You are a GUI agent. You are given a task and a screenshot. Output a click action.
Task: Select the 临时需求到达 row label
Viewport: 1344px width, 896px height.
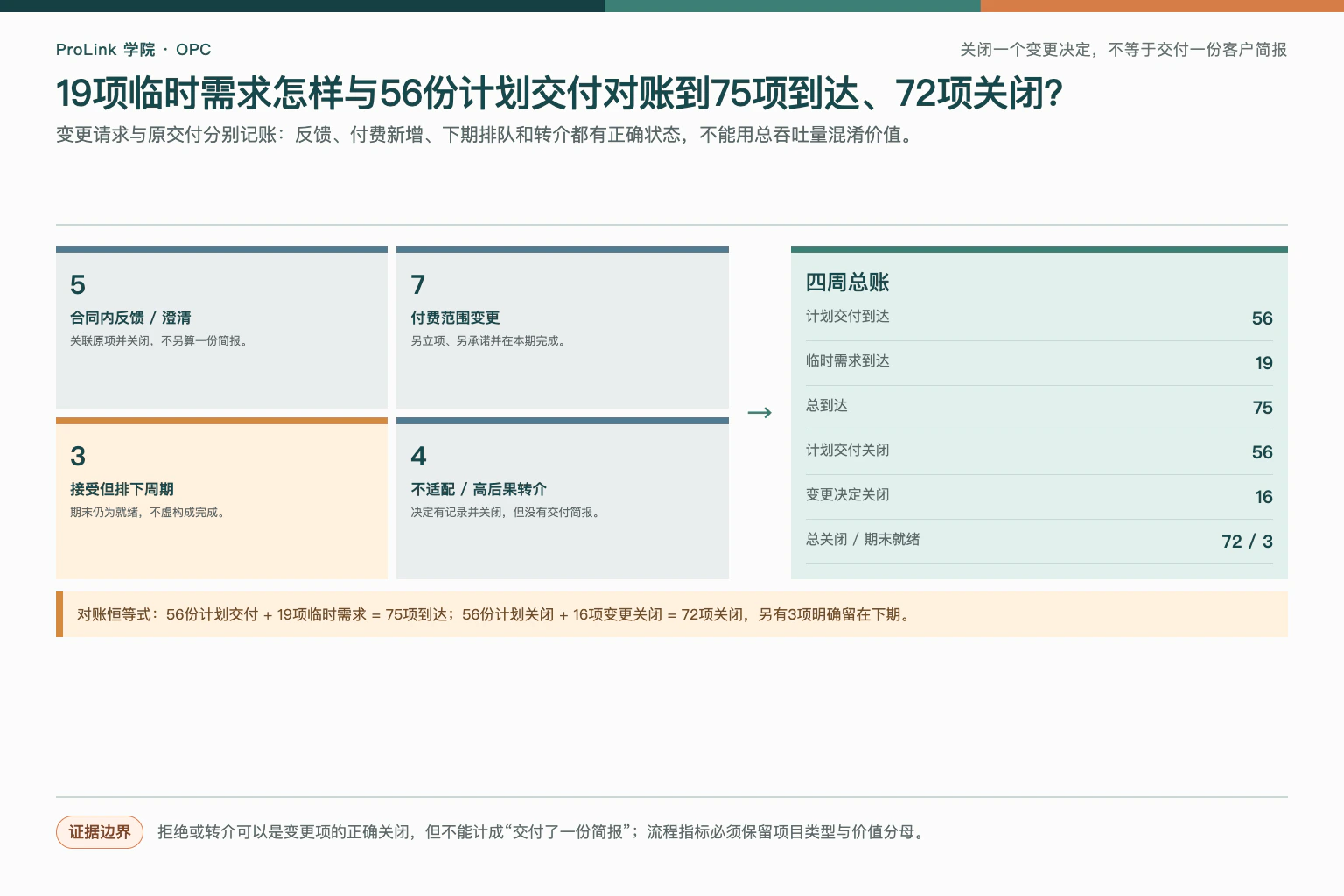(x=847, y=361)
